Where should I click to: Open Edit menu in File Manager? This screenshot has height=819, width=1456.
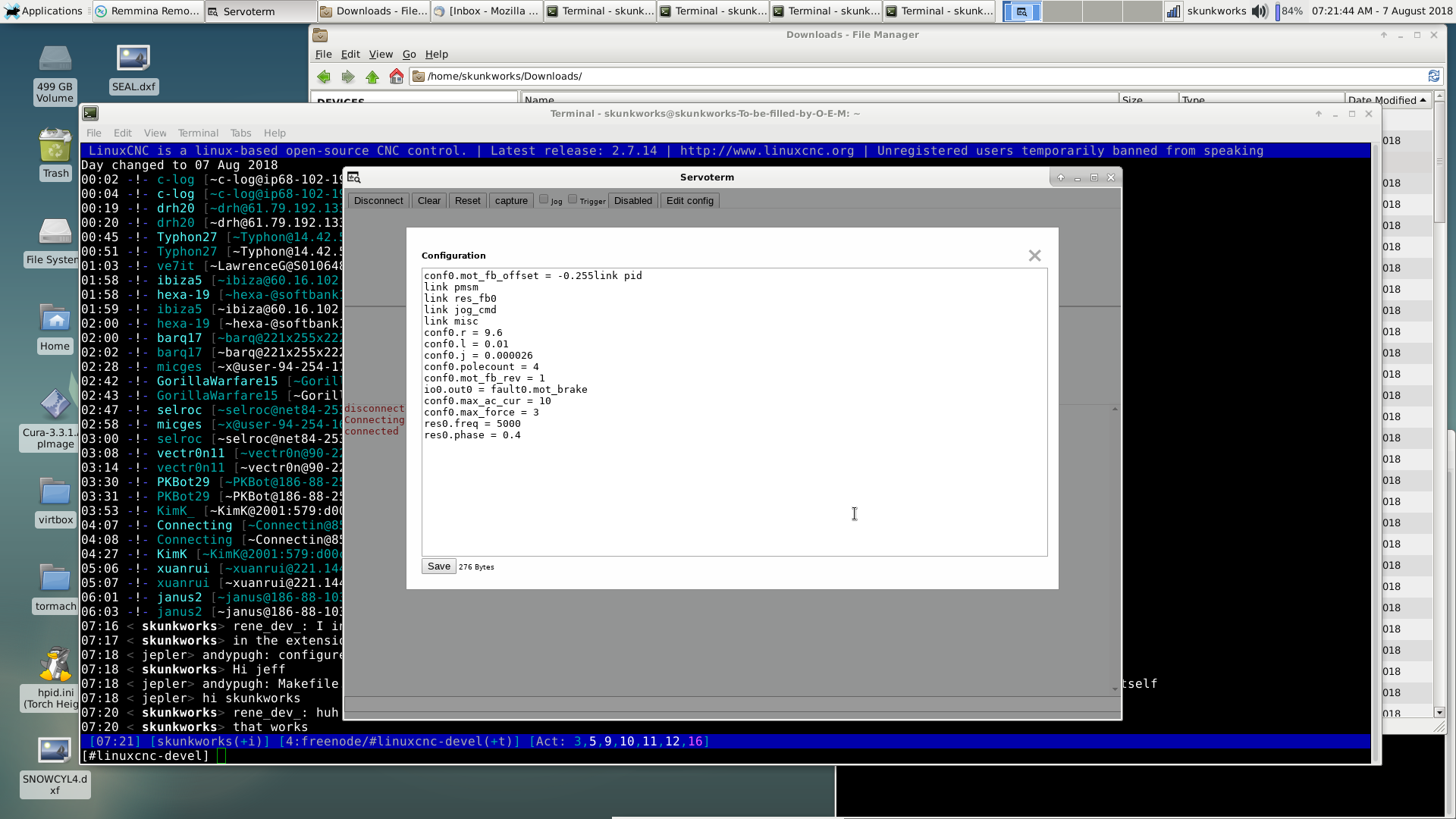(x=350, y=54)
